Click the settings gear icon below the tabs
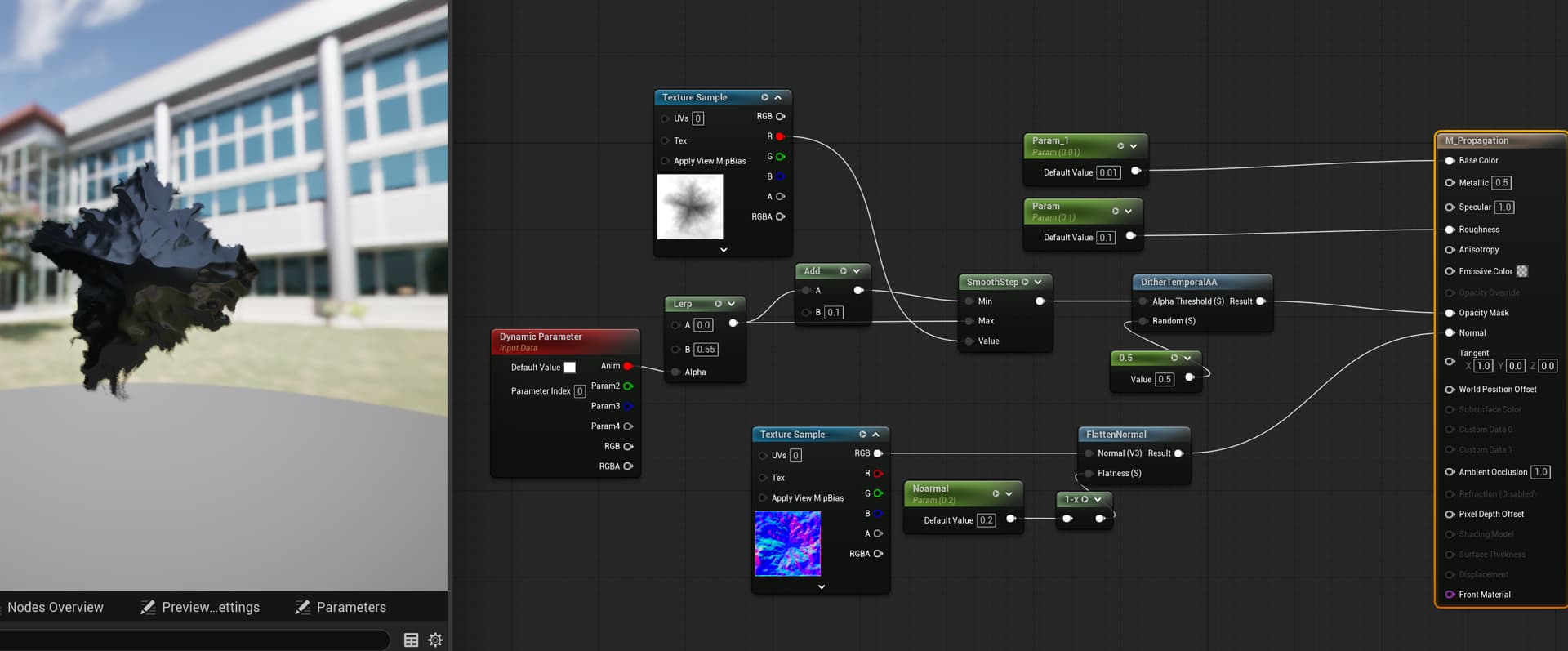Image resolution: width=1568 pixels, height=651 pixels. pyautogui.click(x=435, y=640)
